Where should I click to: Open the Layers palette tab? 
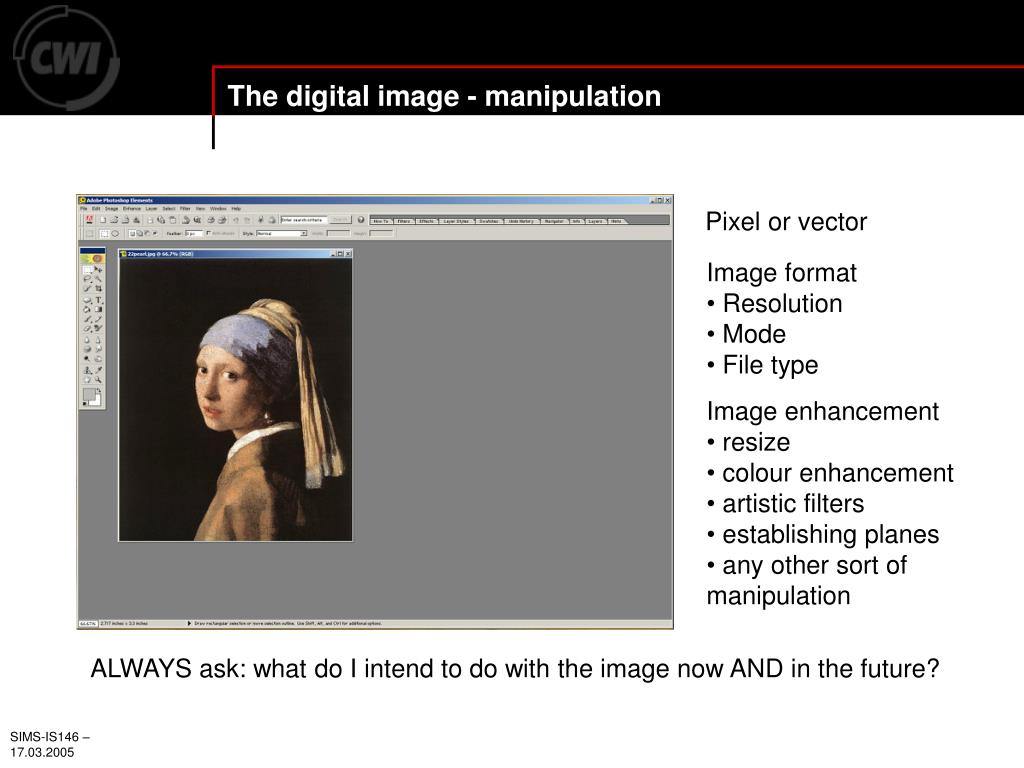point(596,221)
